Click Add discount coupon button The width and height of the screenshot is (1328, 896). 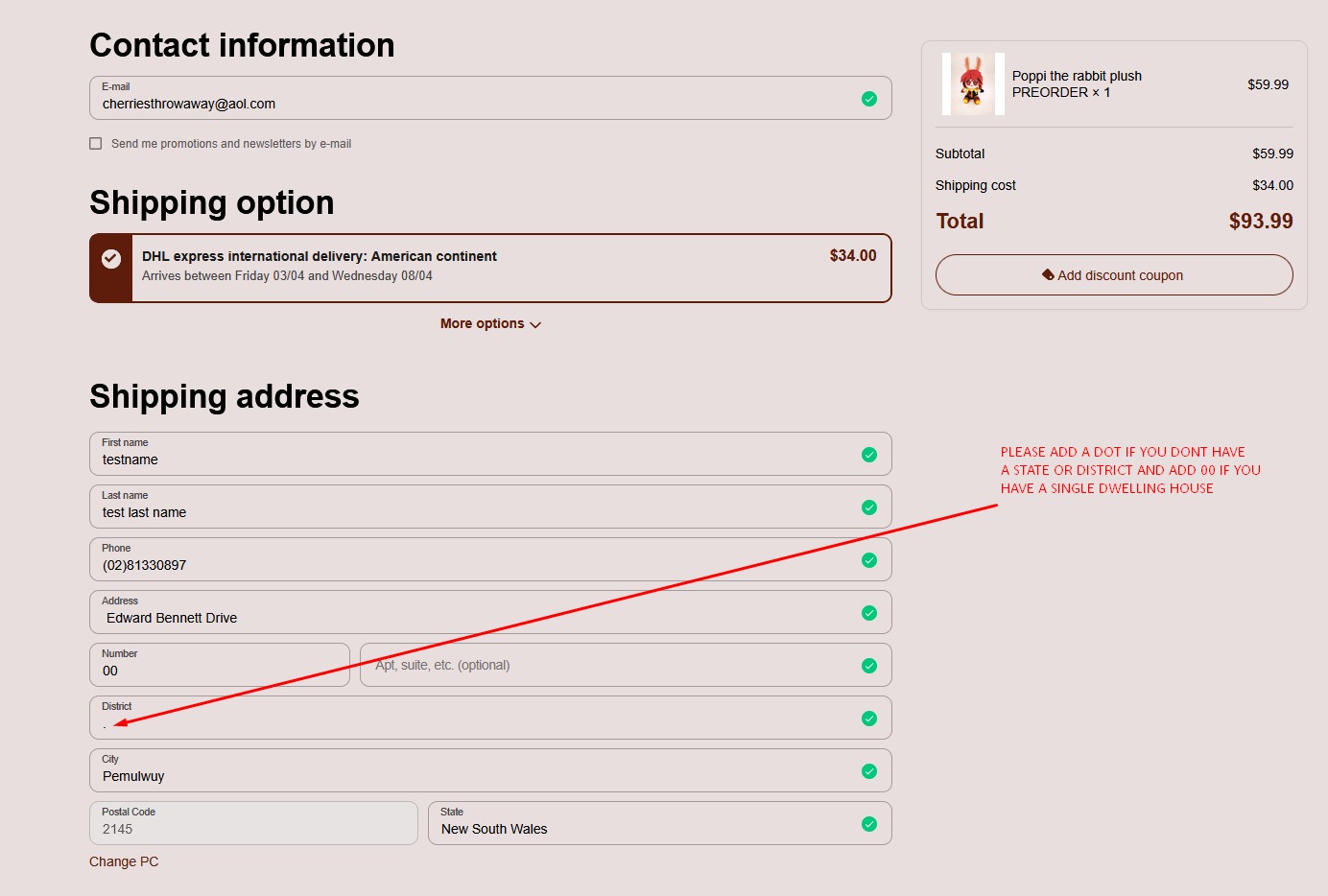1114,275
